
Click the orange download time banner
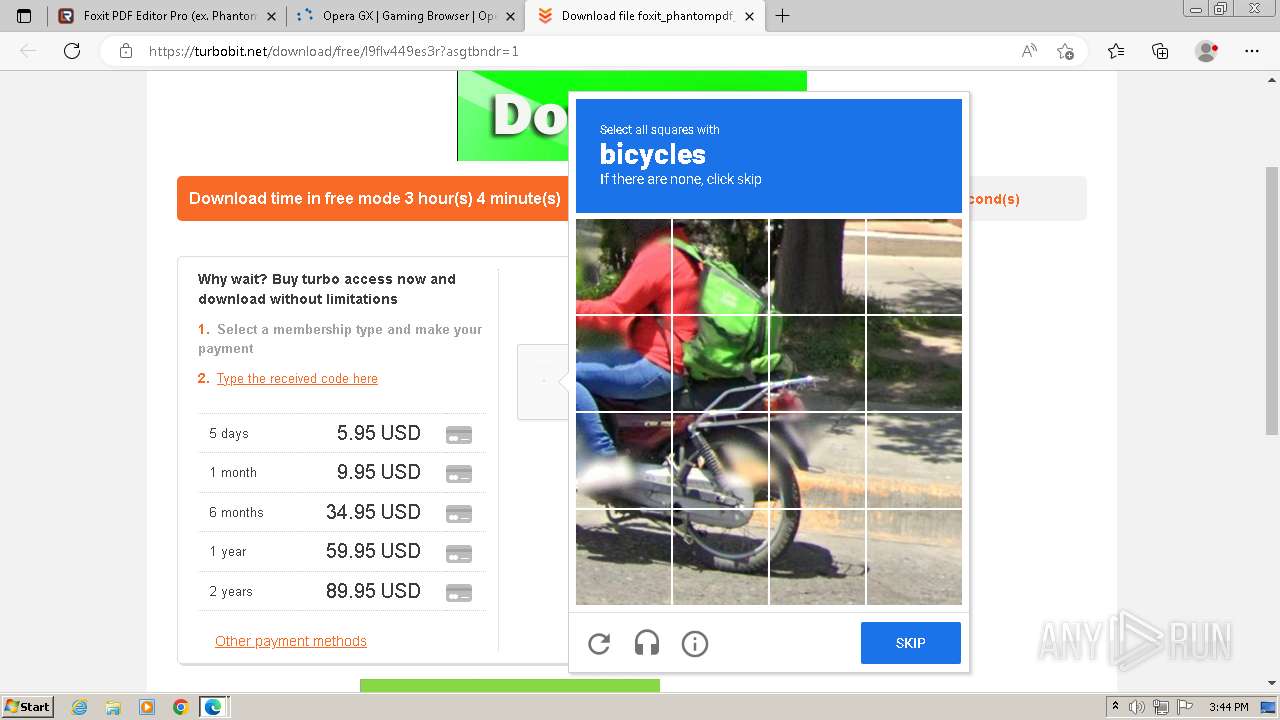coord(372,198)
